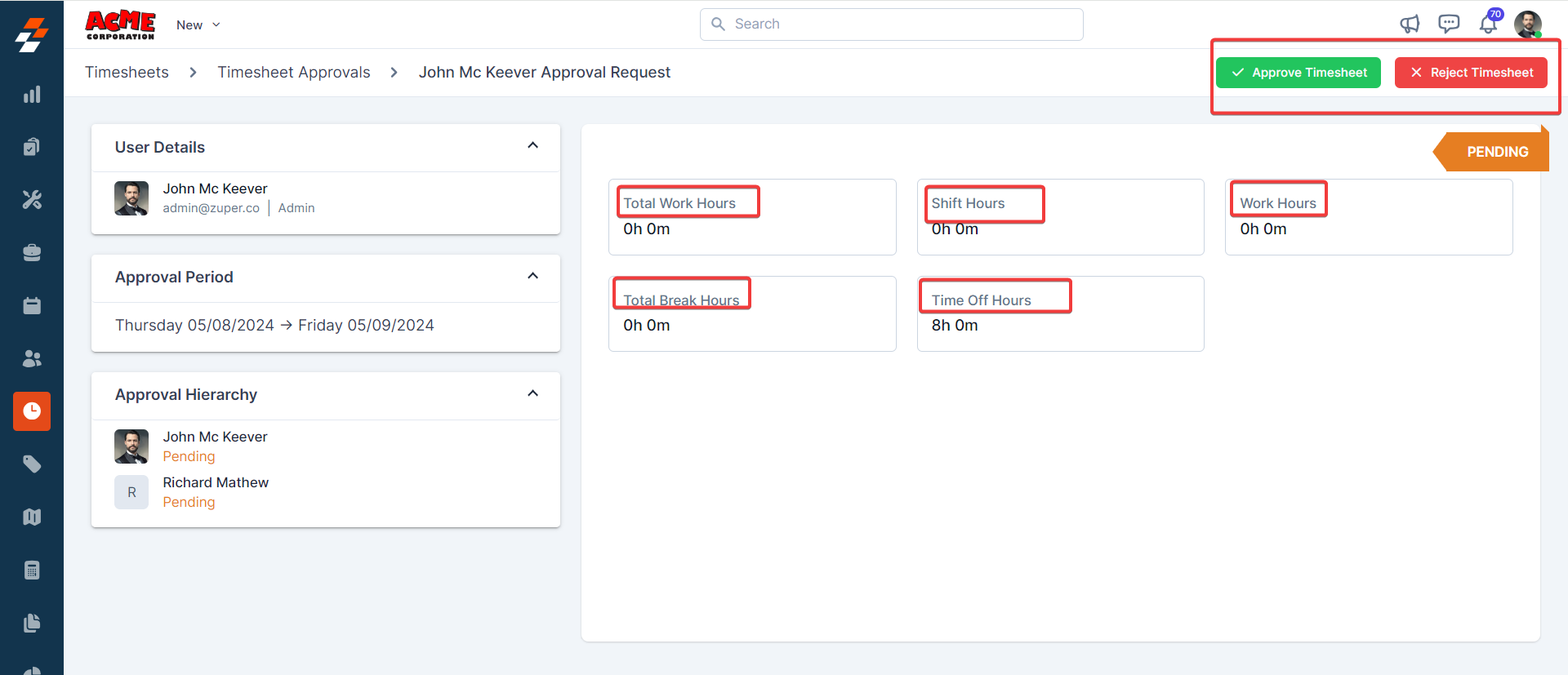1568x675 pixels.
Task: Click the megaphone announcements icon
Action: 1410,24
